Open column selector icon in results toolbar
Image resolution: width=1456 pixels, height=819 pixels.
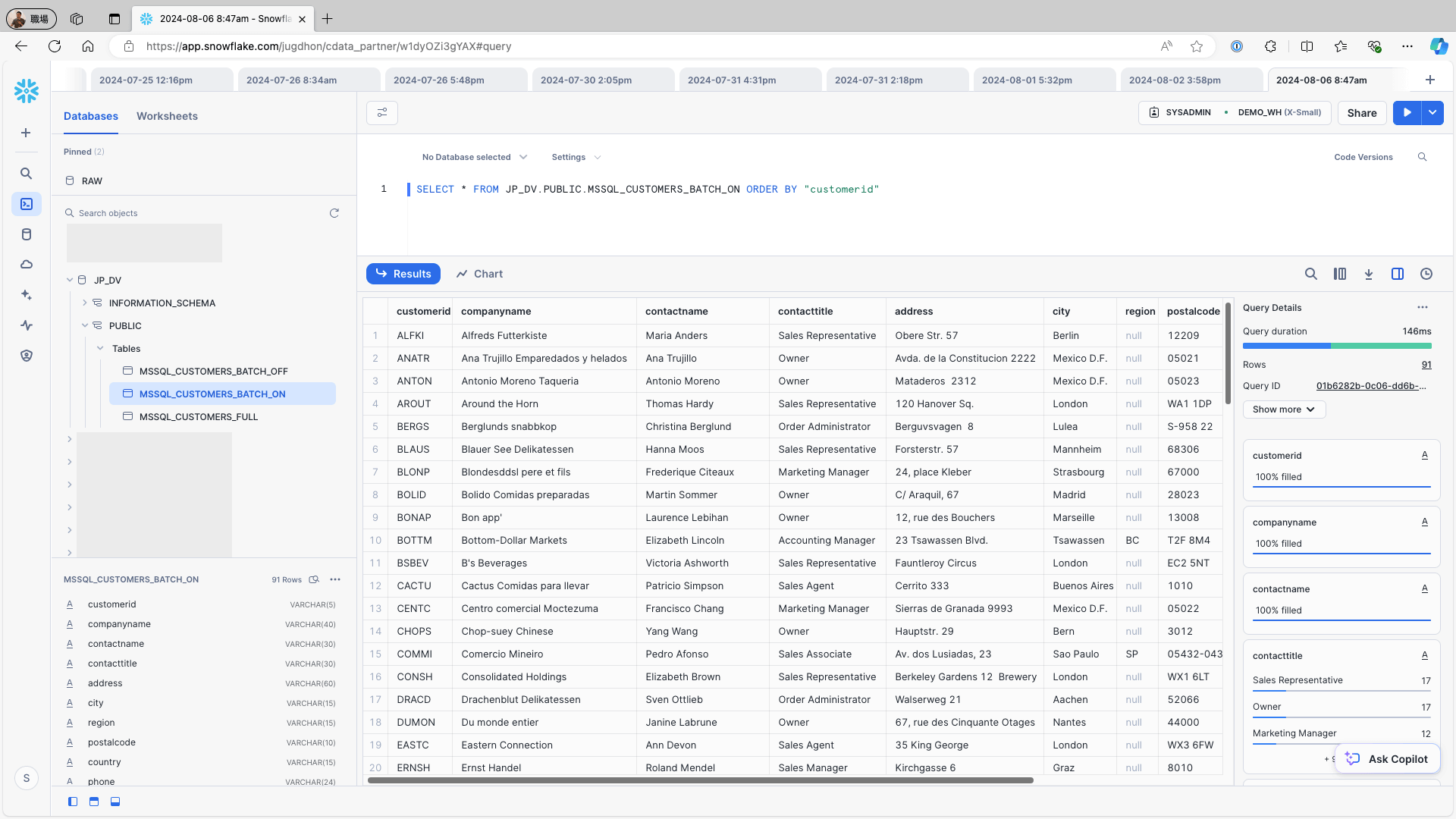click(1340, 274)
